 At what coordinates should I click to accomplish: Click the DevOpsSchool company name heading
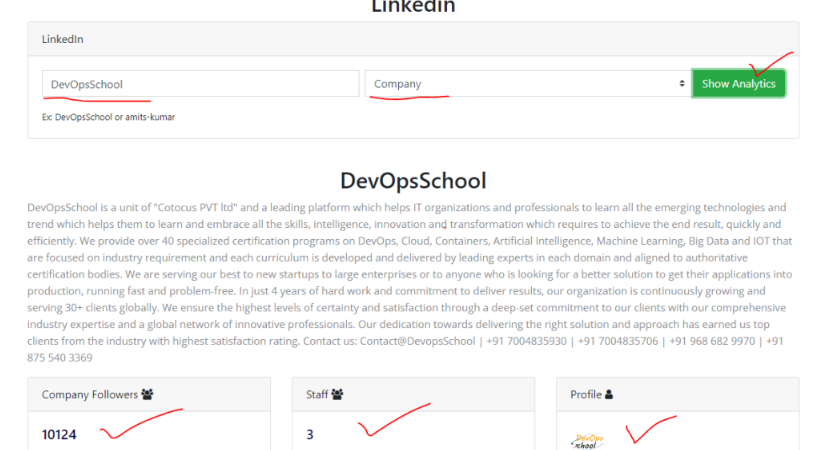point(413,181)
